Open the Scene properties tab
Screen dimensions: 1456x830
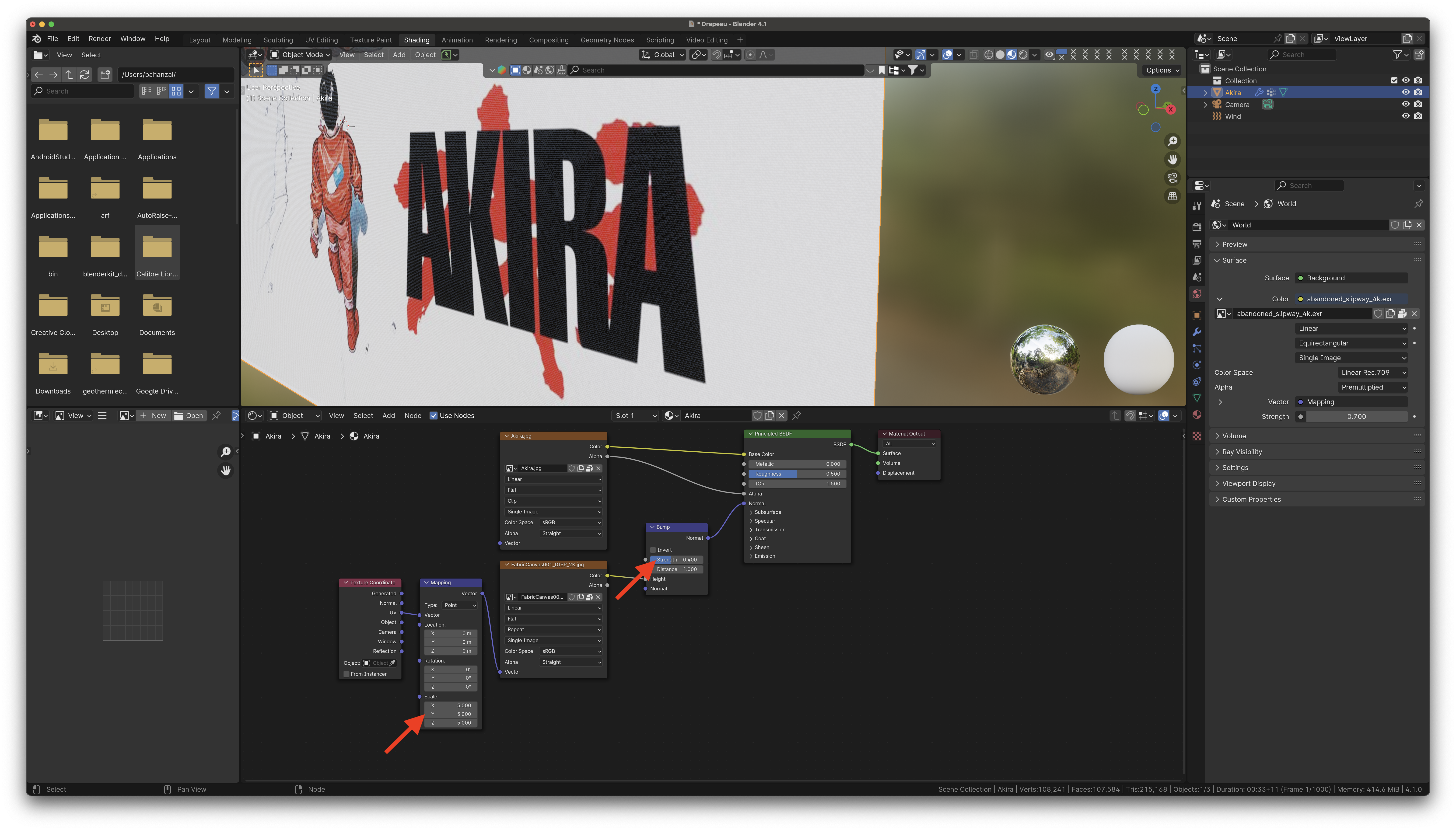click(1197, 277)
